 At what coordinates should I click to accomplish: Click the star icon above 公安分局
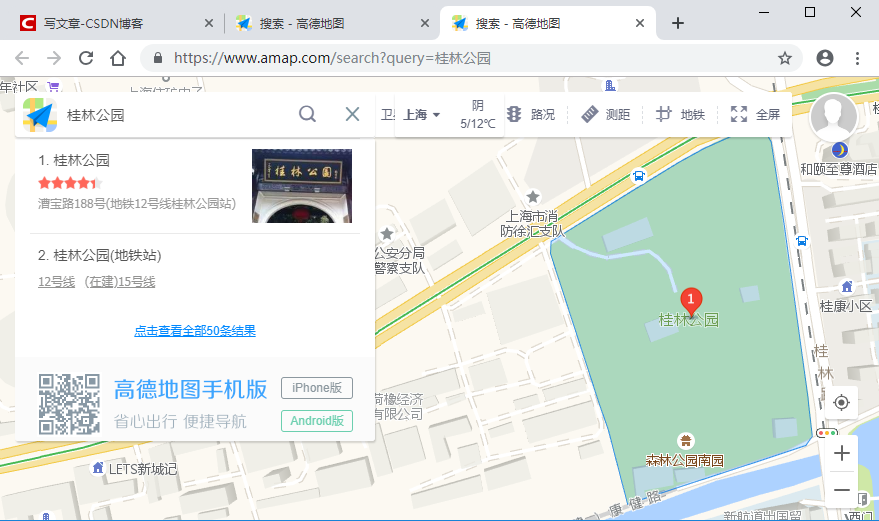point(387,233)
